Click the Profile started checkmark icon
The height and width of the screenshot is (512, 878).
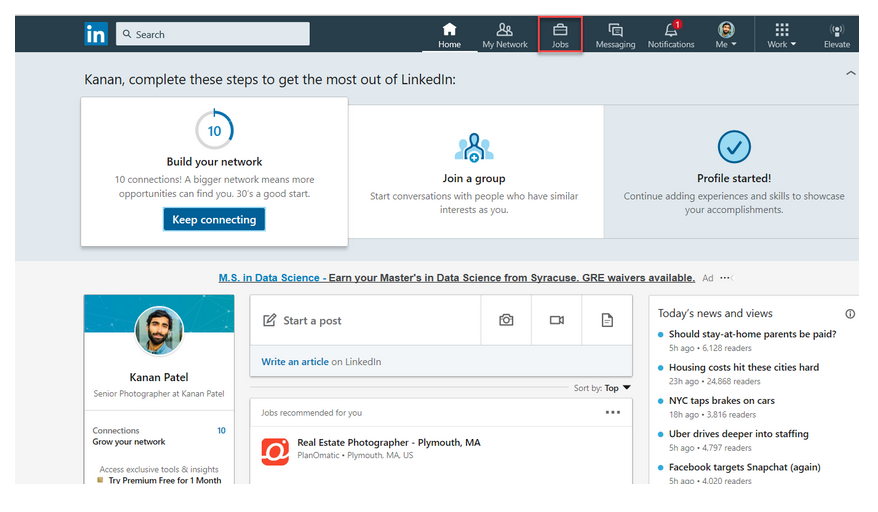734,147
